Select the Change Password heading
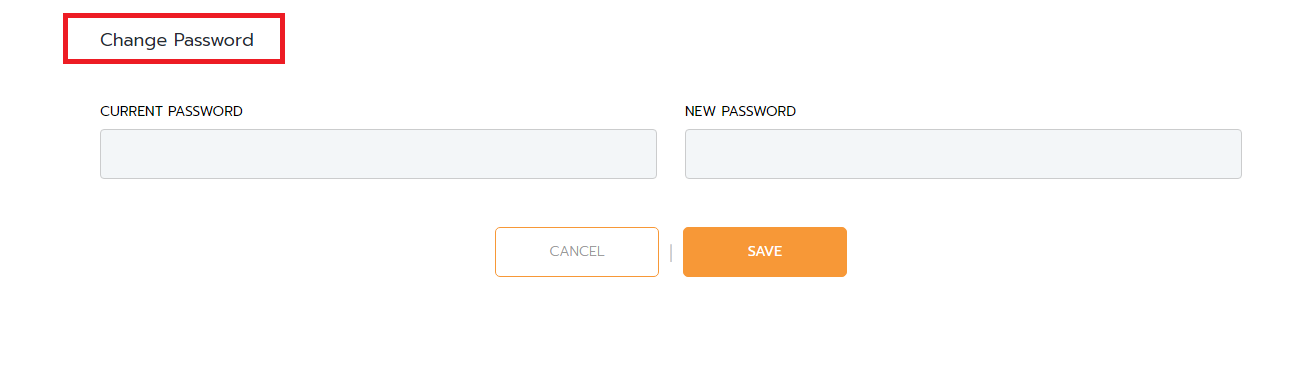 pyautogui.click(x=177, y=40)
